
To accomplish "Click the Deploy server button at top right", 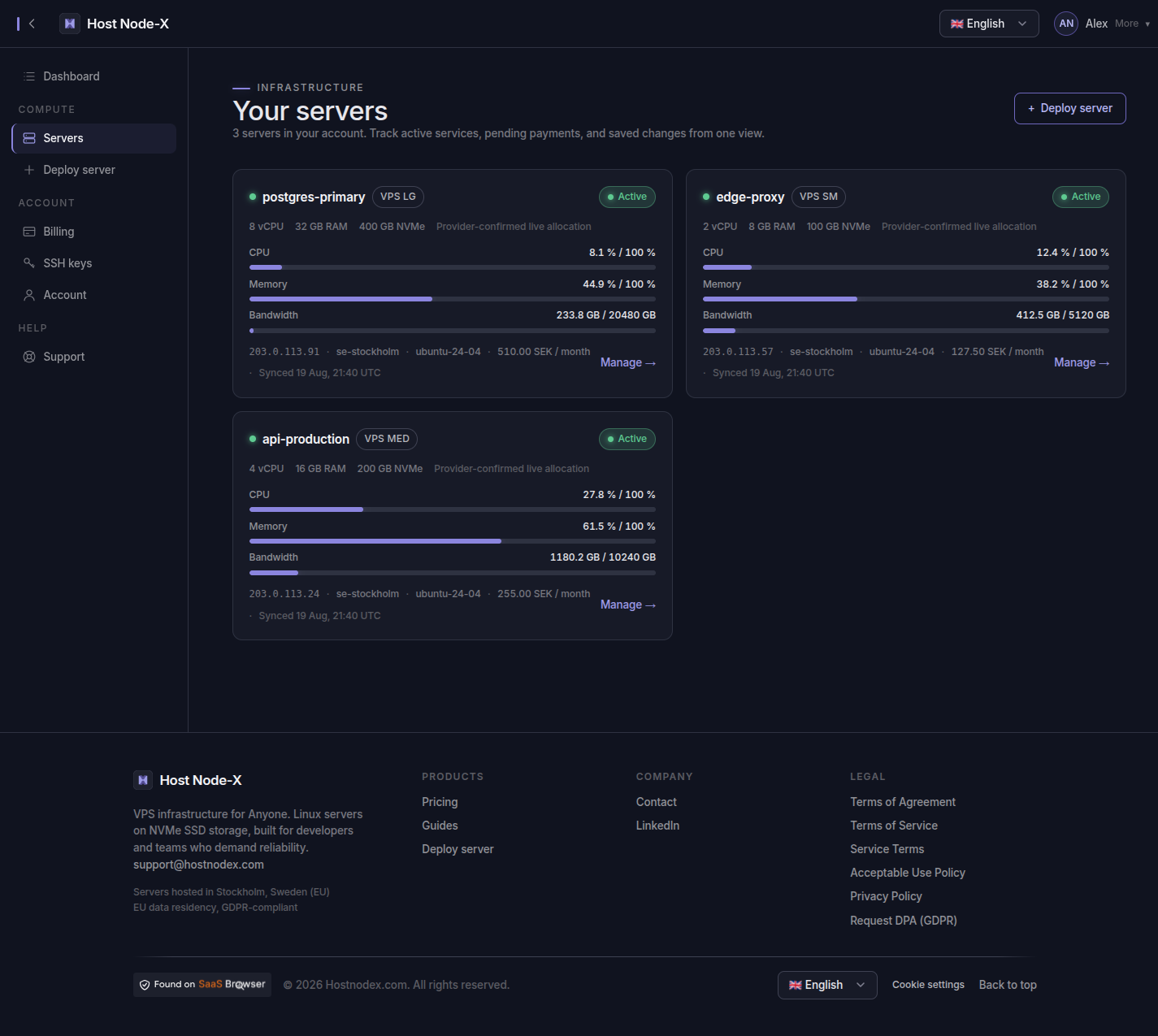I will pyautogui.click(x=1069, y=108).
